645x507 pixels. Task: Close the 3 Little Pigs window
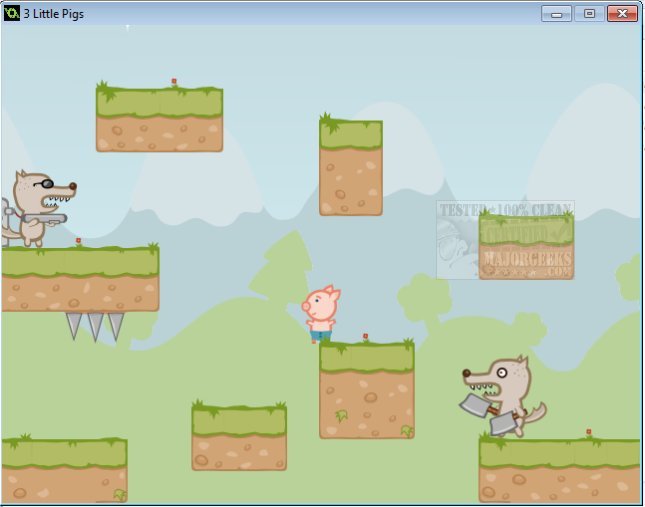[x=622, y=14]
